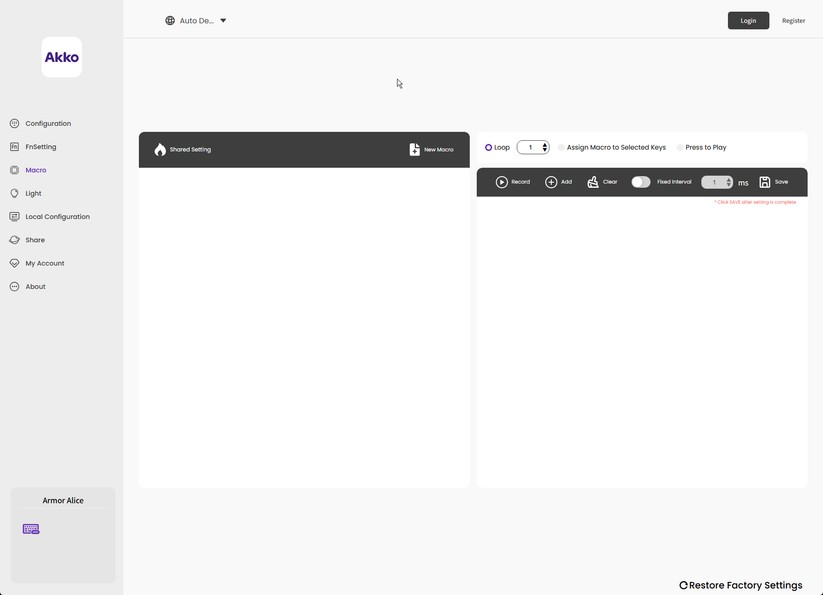The height and width of the screenshot is (595, 823).
Task: Select the Macro chip icon
Action: (14, 170)
